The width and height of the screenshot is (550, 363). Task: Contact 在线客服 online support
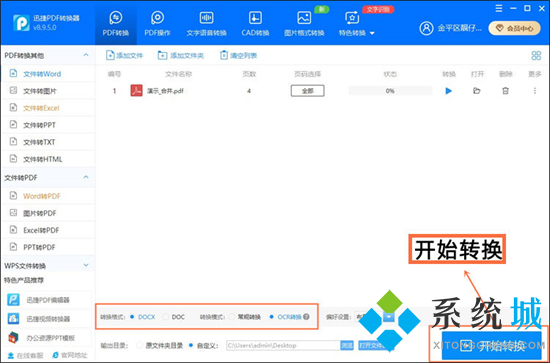pyautogui.click(x=25, y=355)
